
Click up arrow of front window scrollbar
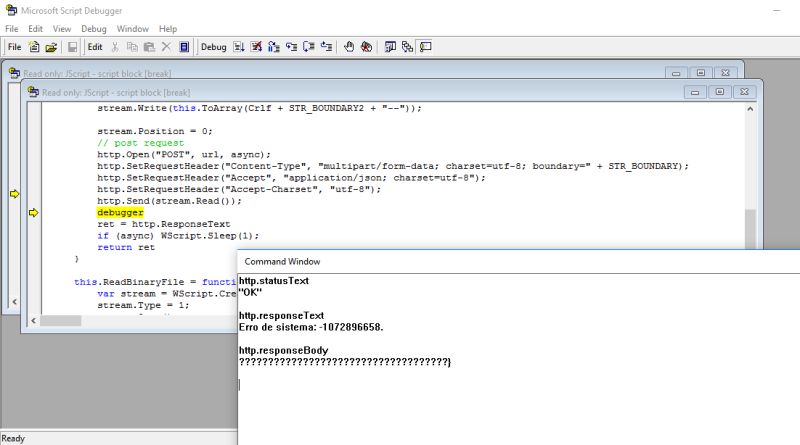750,109
